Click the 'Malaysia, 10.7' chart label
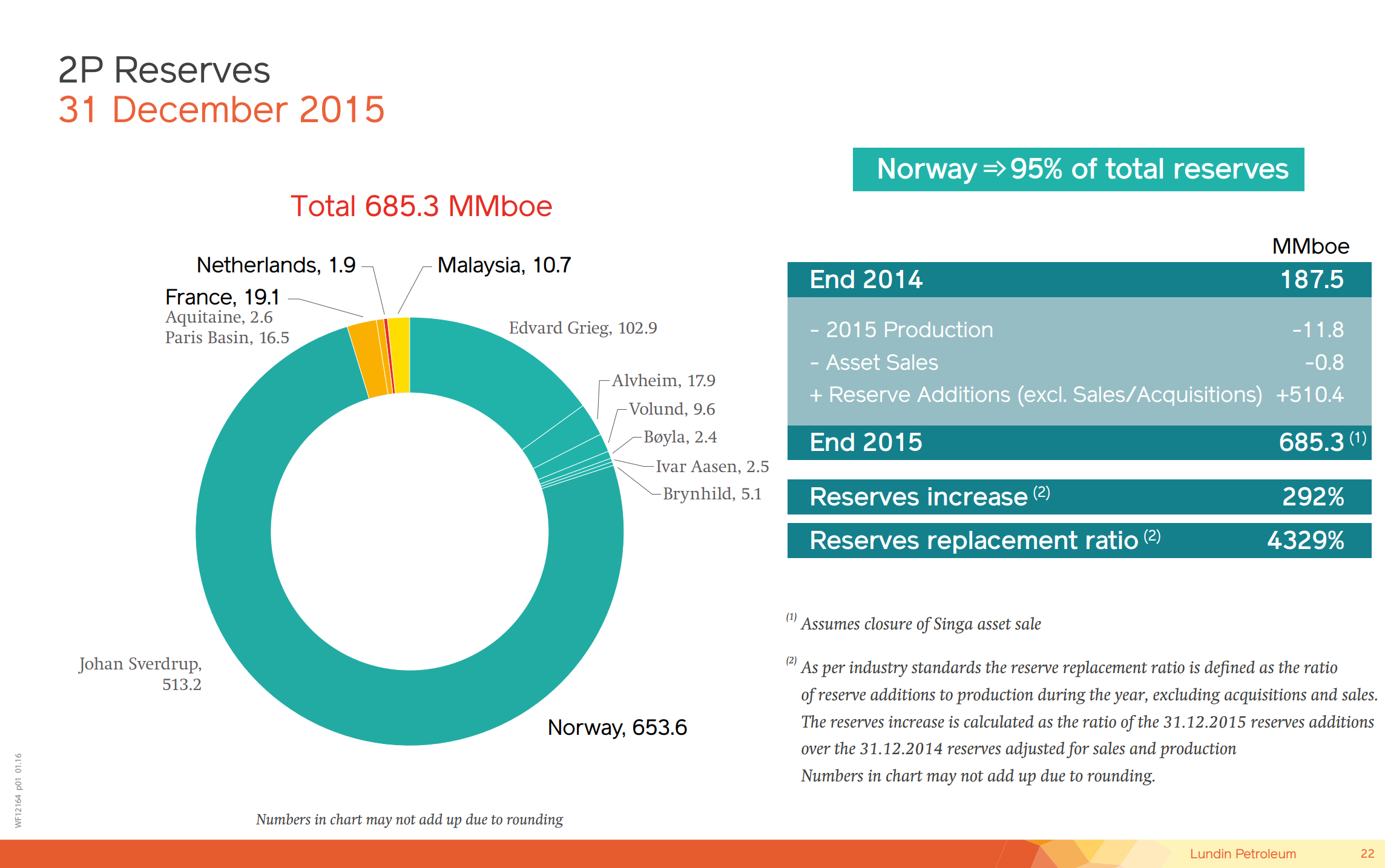The image size is (1385, 868). 504,265
